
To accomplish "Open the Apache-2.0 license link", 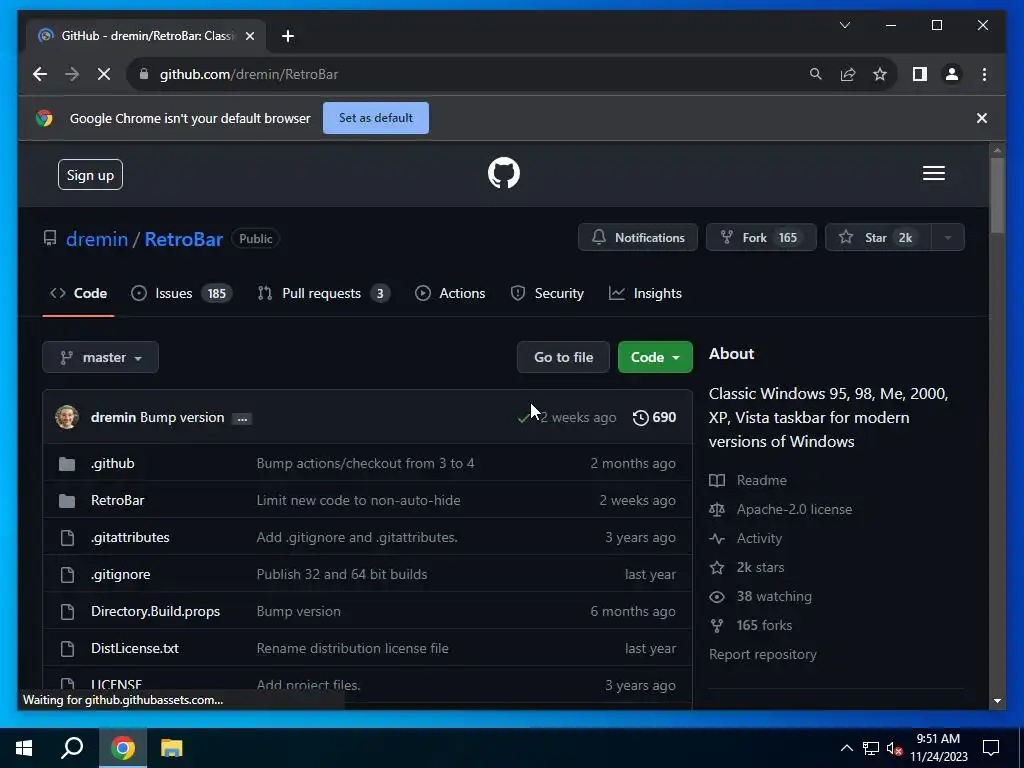I will point(780,509).
